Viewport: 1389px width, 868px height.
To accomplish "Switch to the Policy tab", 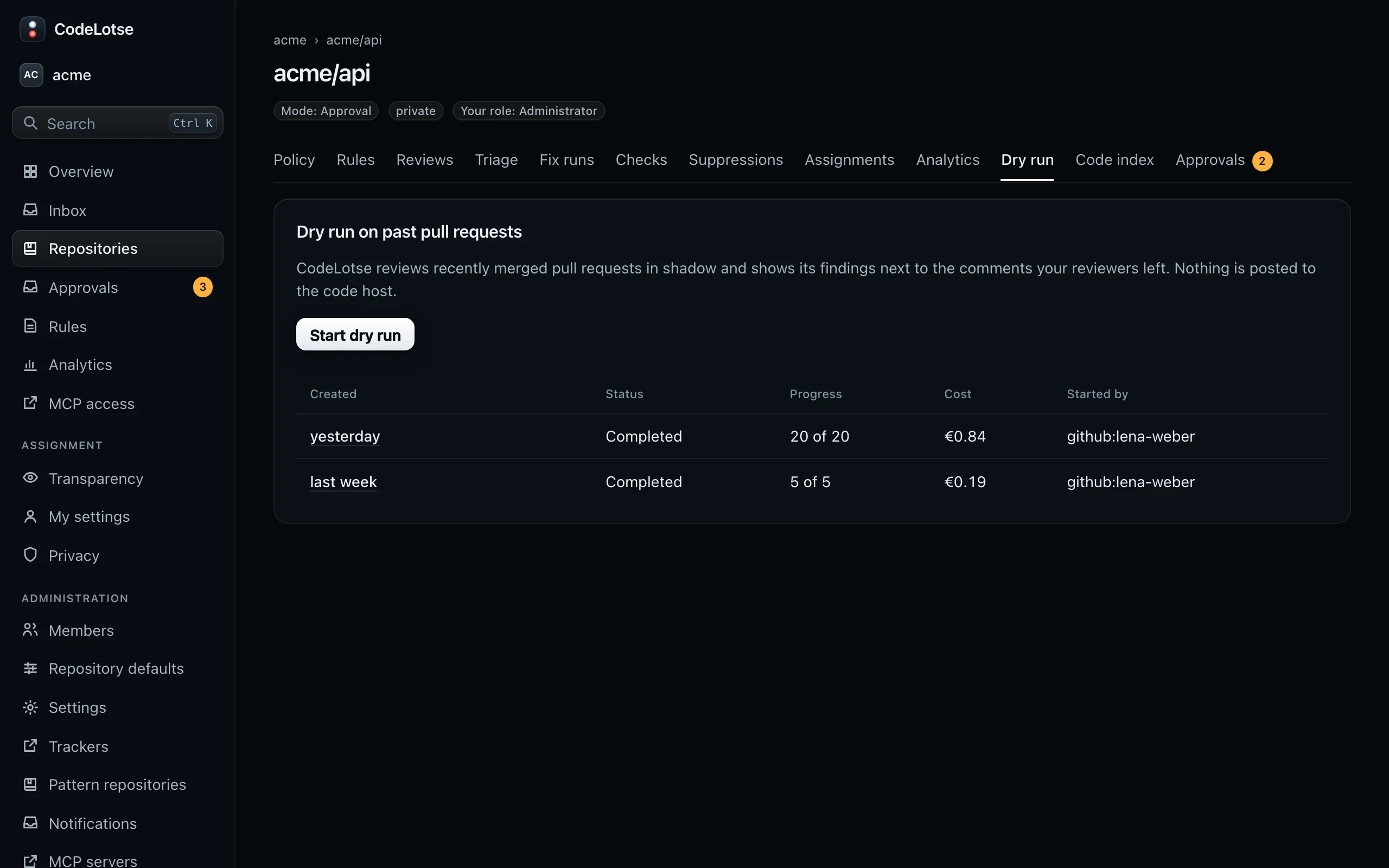I will point(294,159).
